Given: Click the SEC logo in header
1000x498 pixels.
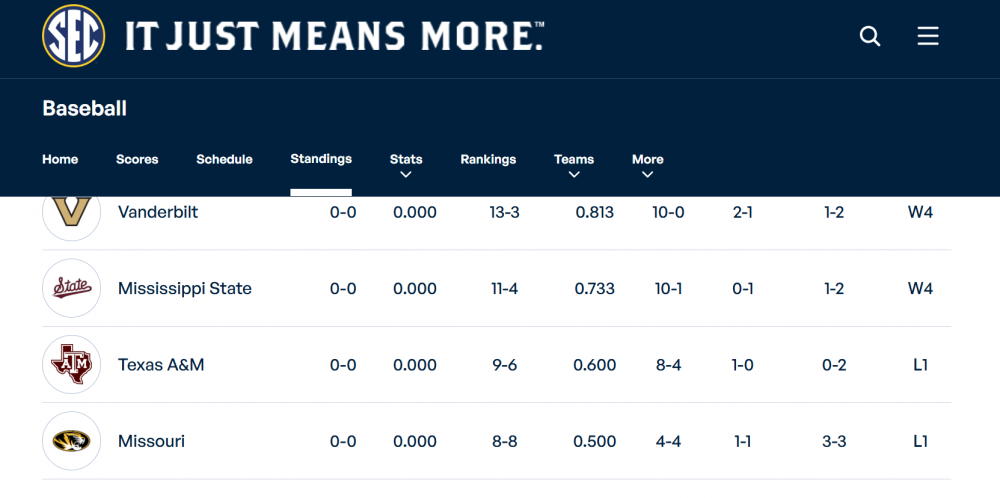Looking at the screenshot, I should (73, 36).
